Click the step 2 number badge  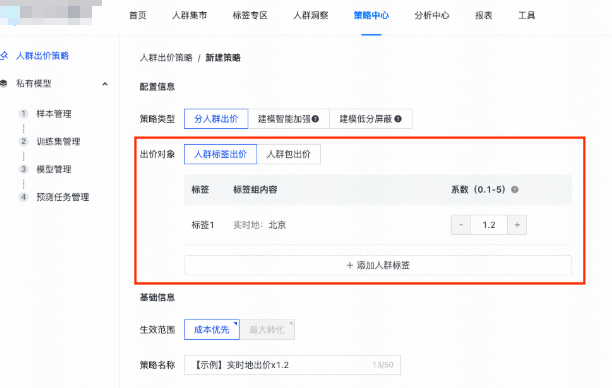pyautogui.click(x=23, y=141)
